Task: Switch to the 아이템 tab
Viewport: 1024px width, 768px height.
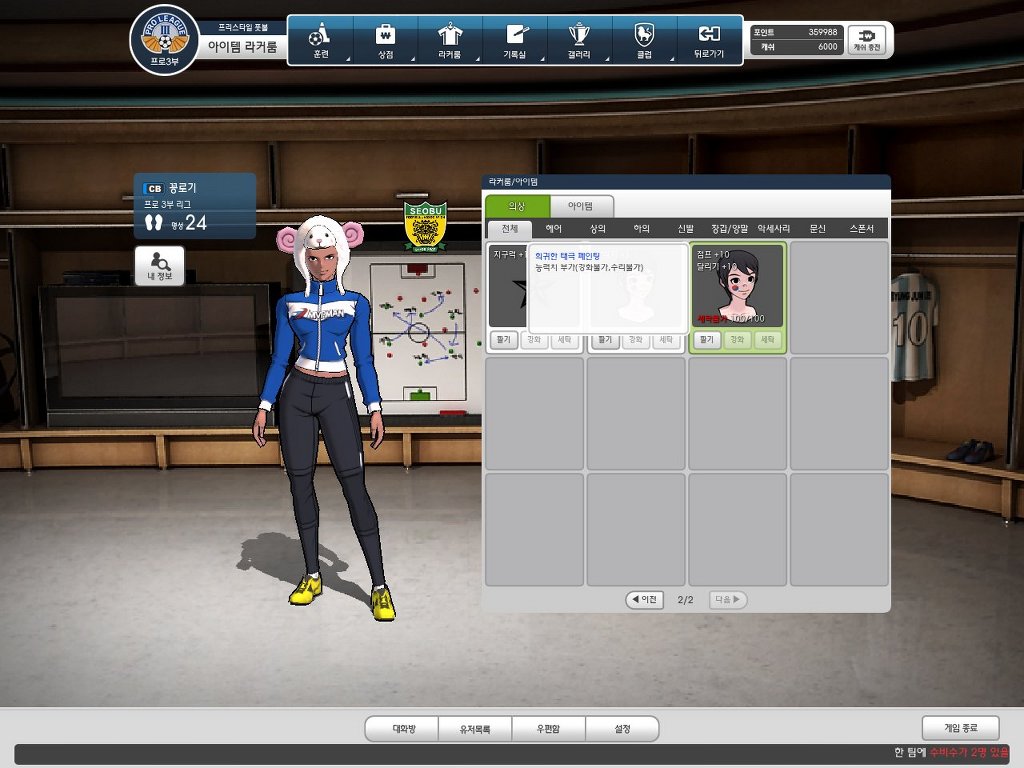Action: pos(580,206)
